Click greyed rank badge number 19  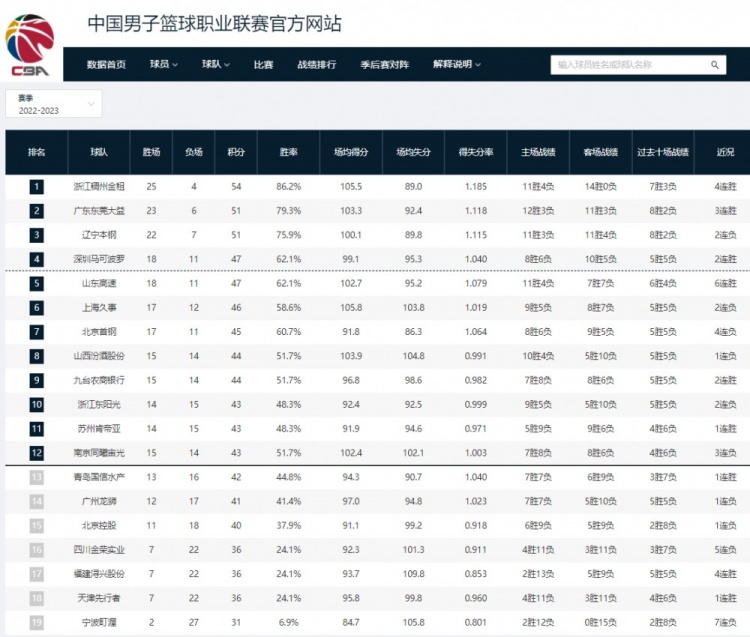[37, 623]
